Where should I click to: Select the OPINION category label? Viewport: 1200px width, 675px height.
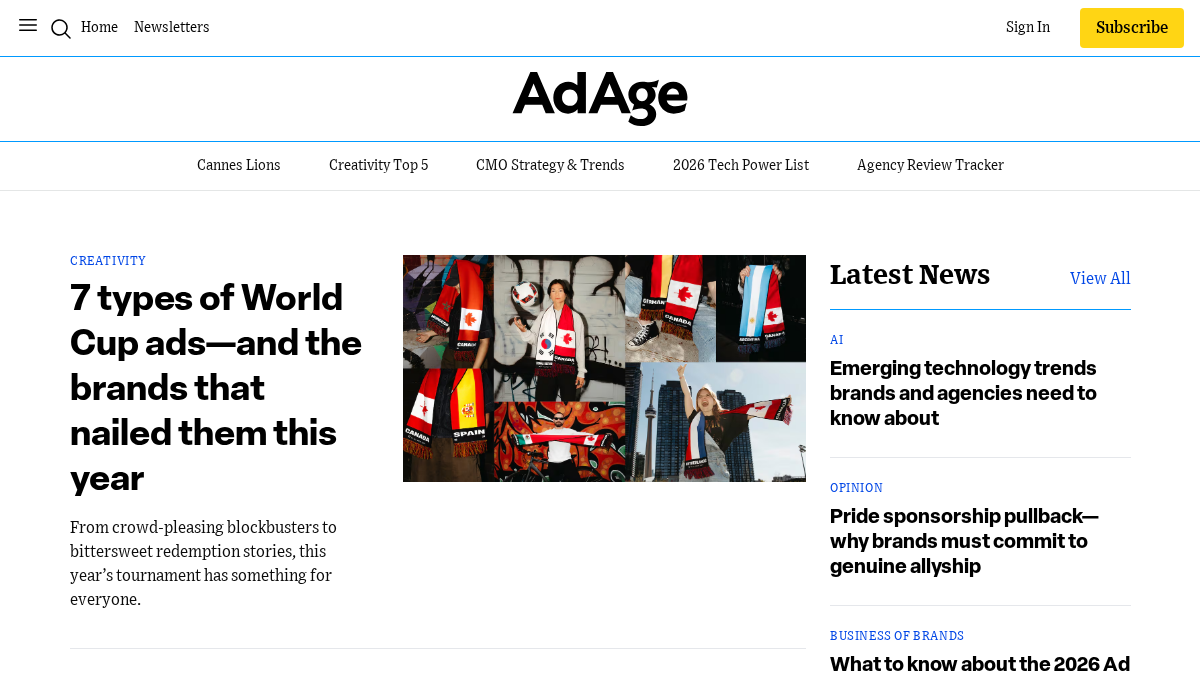point(857,488)
